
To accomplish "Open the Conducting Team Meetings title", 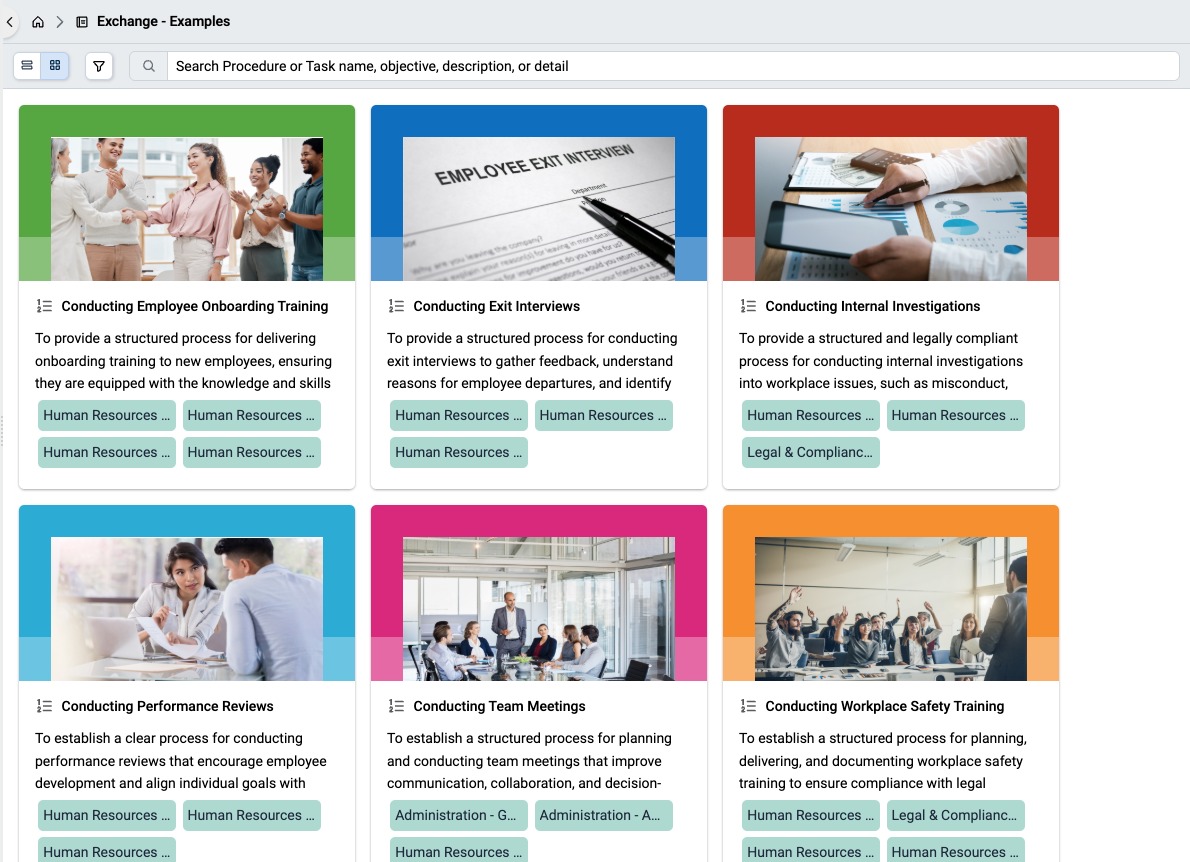I will [x=499, y=706].
